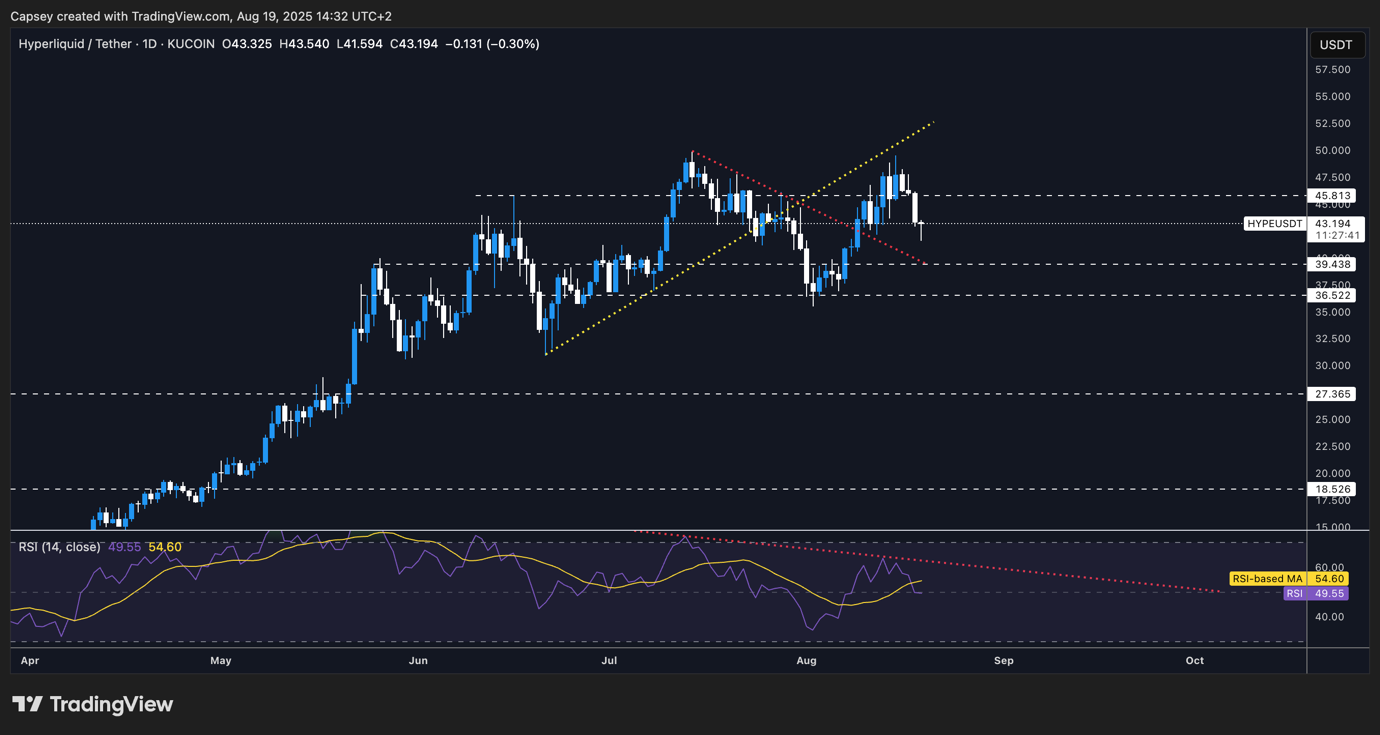Click the Aug label on time axis
Viewport: 1380px width, 735px height.
[807, 661]
